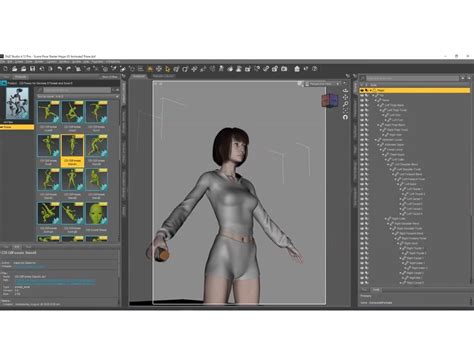This screenshot has width=474, height=364.
Task: Click the bone icon of Pelvis row
Action: pyautogui.click(x=378, y=100)
